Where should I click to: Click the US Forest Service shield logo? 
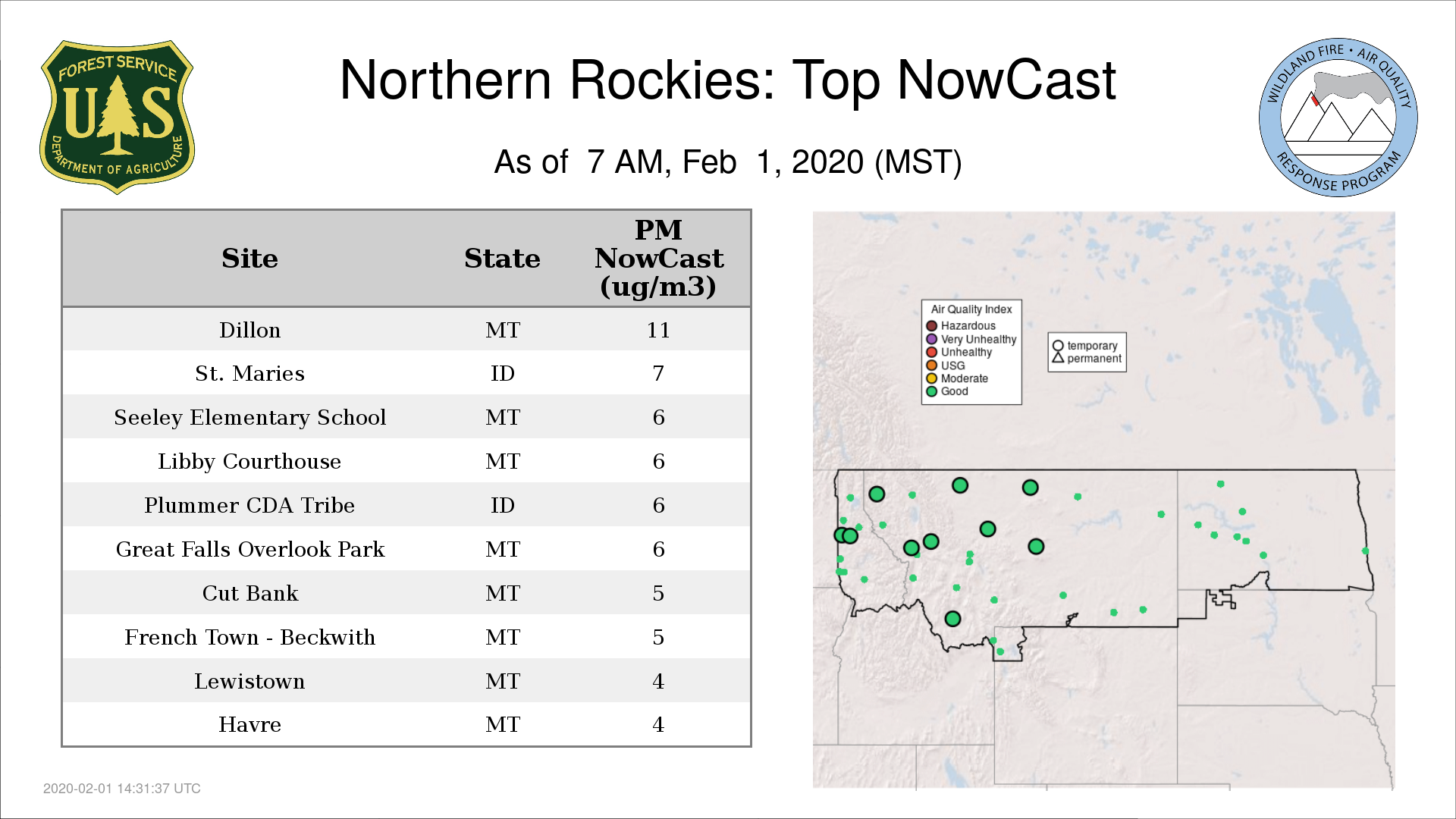(117, 118)
